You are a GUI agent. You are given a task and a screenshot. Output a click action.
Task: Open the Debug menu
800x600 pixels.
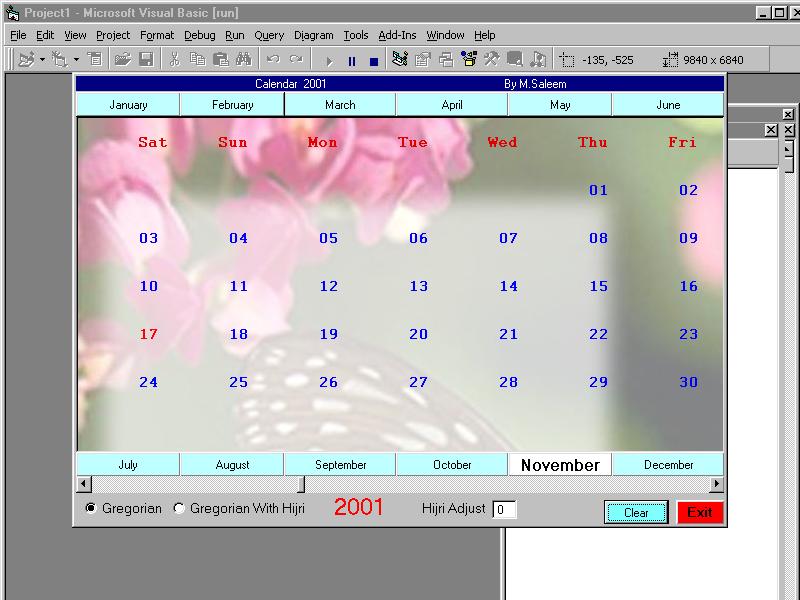[199, 35]
